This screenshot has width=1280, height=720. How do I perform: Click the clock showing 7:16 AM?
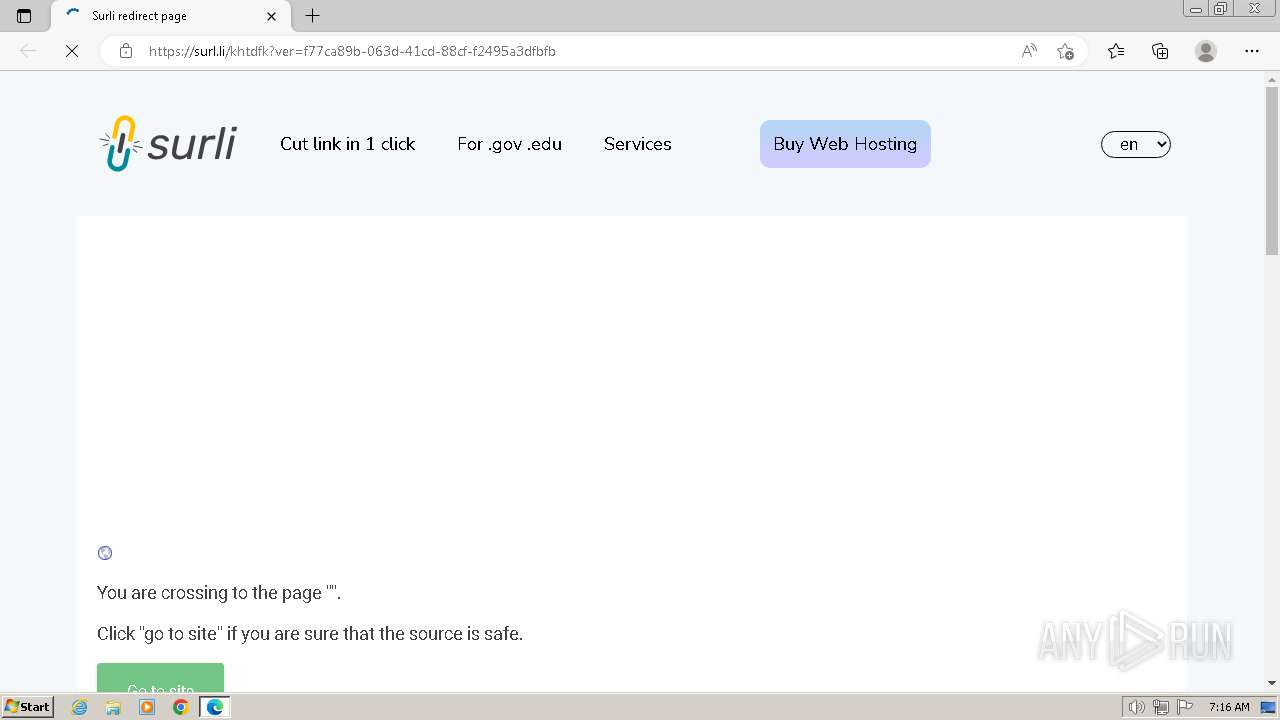click(1228, 707)
